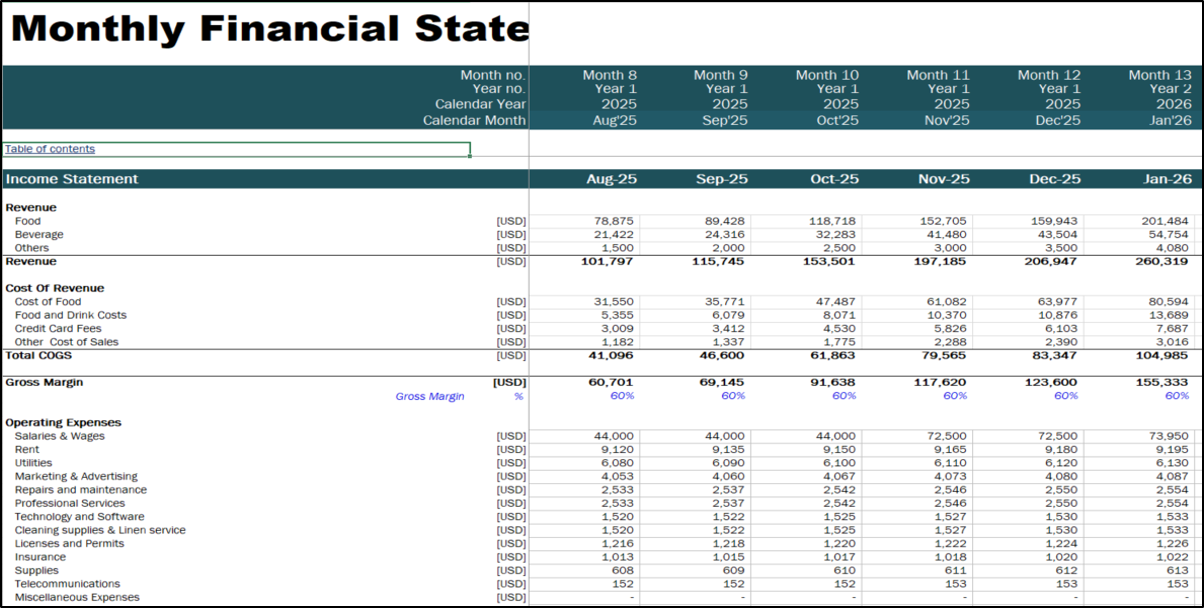Click the Rent row label
Screen dimensions: 1204x608
(x=27, y=450)
